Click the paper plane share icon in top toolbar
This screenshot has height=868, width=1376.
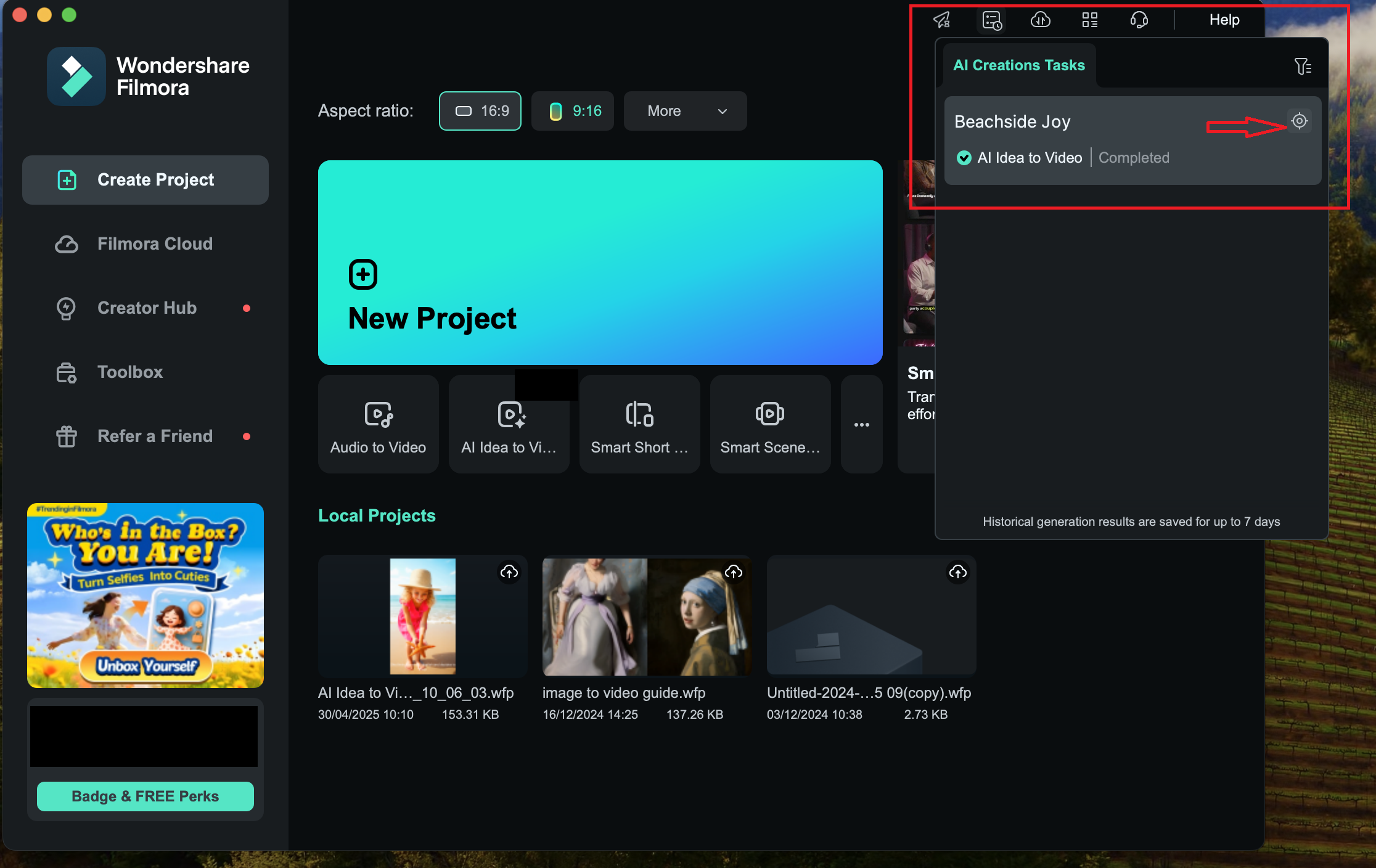941,20
